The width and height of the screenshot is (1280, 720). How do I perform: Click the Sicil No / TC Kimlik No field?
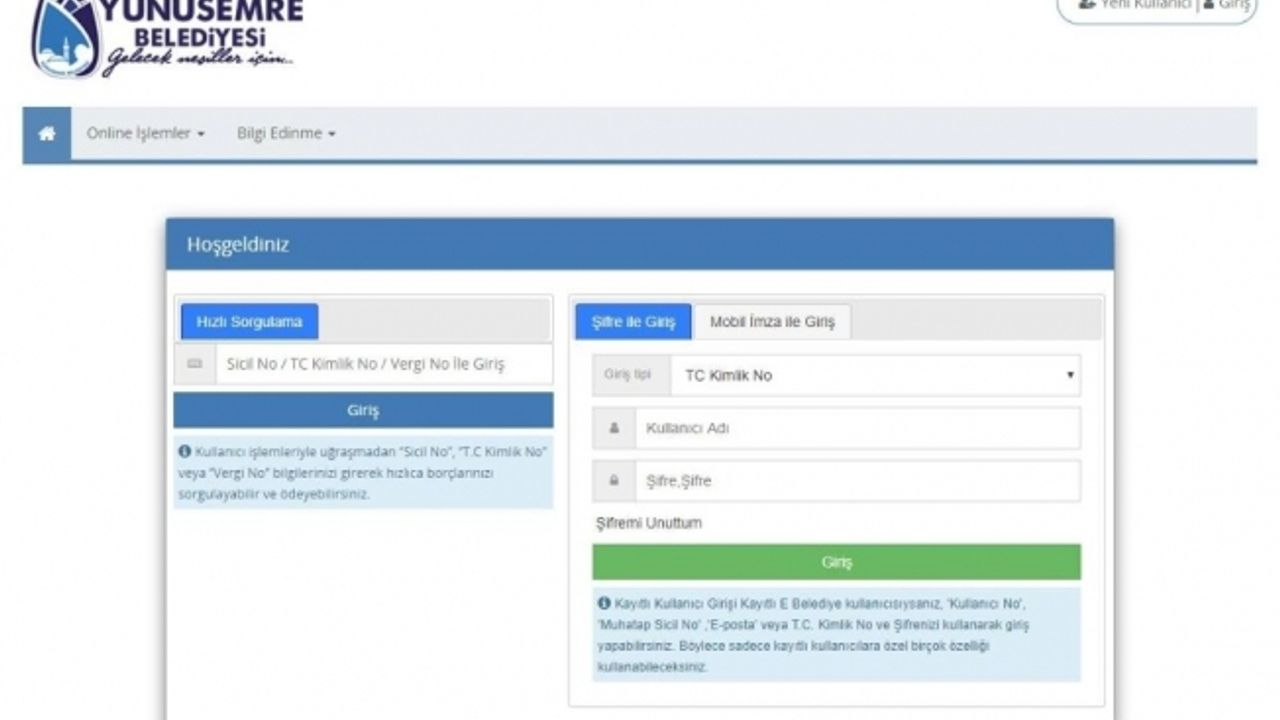383,364
